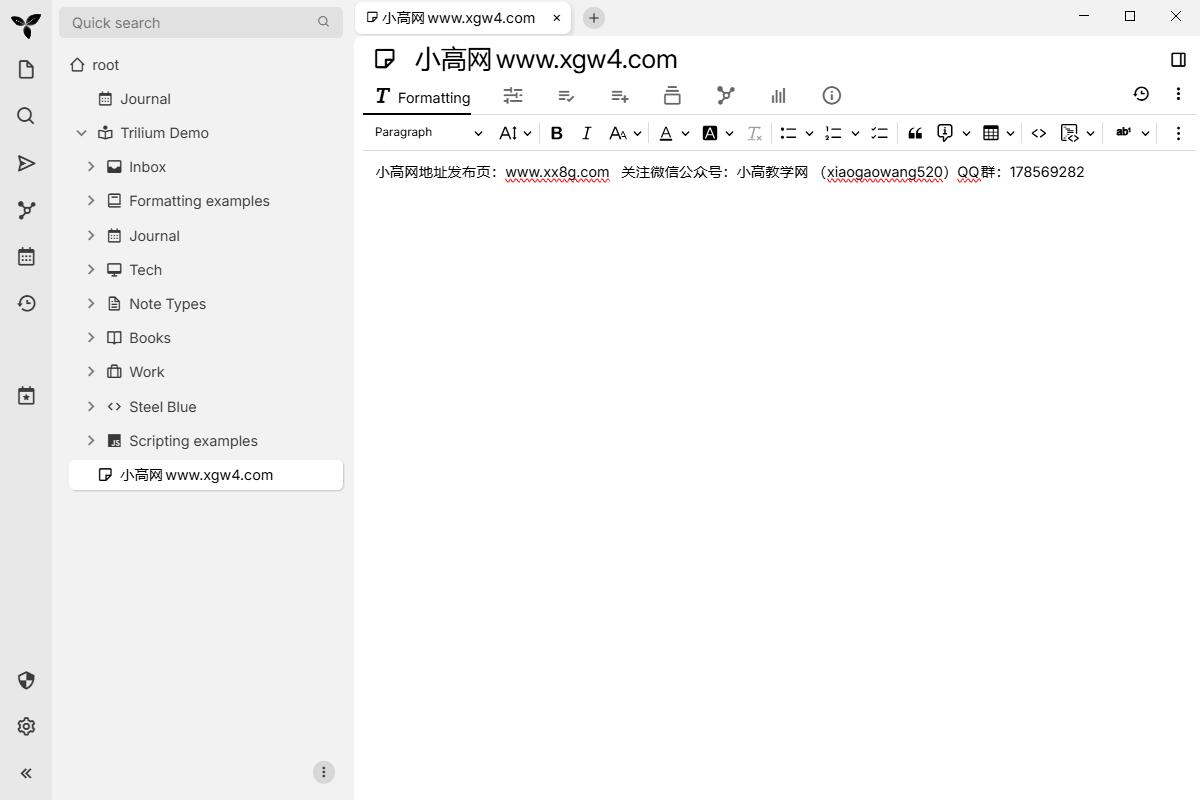Click the note title field
The width and height of the screenshot is (1200, 800).
pyautogui.click(x=782, y=59)
